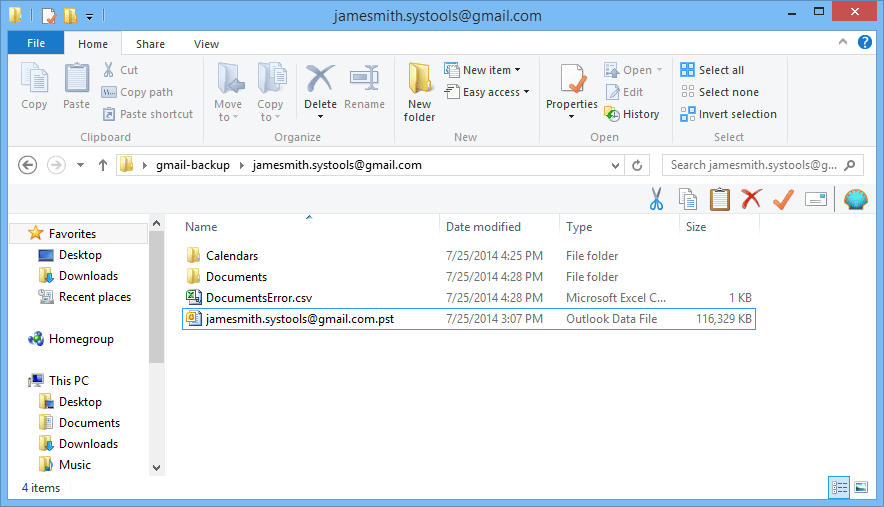The height and width of the screenshot is (507, 884).
Task: Expand the Delete dropdown arrow
Action: coord(320,117)
